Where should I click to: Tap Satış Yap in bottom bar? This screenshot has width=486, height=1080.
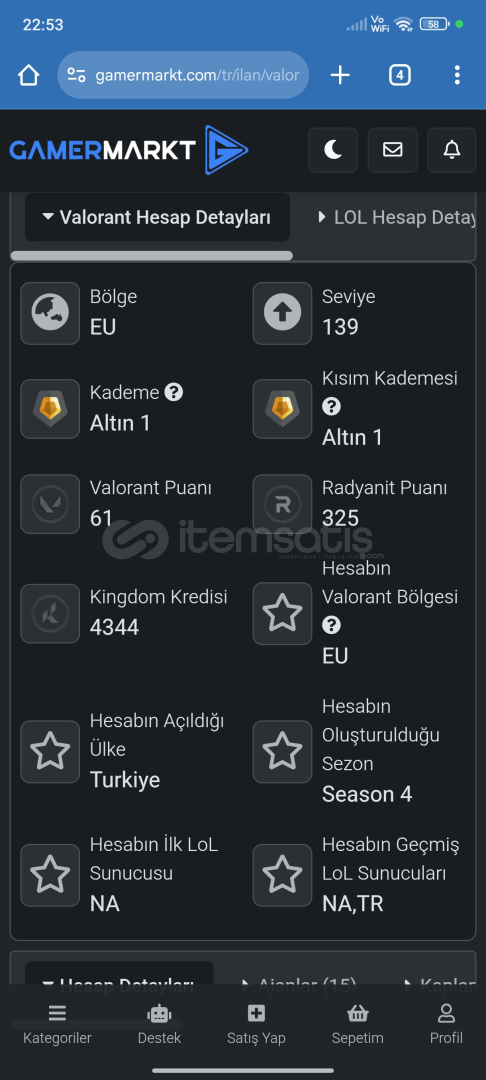tap(256, 1025)
